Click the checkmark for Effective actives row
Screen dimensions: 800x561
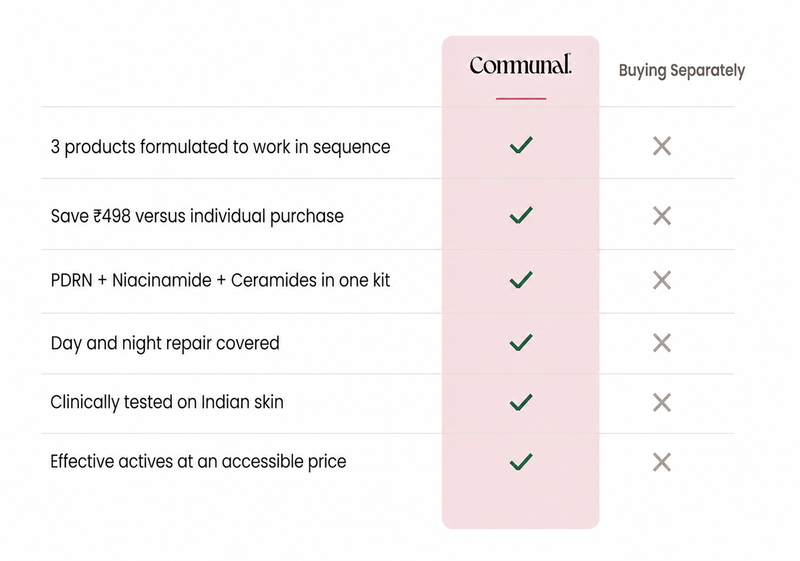pyautogui.click(x=521, y=462)
